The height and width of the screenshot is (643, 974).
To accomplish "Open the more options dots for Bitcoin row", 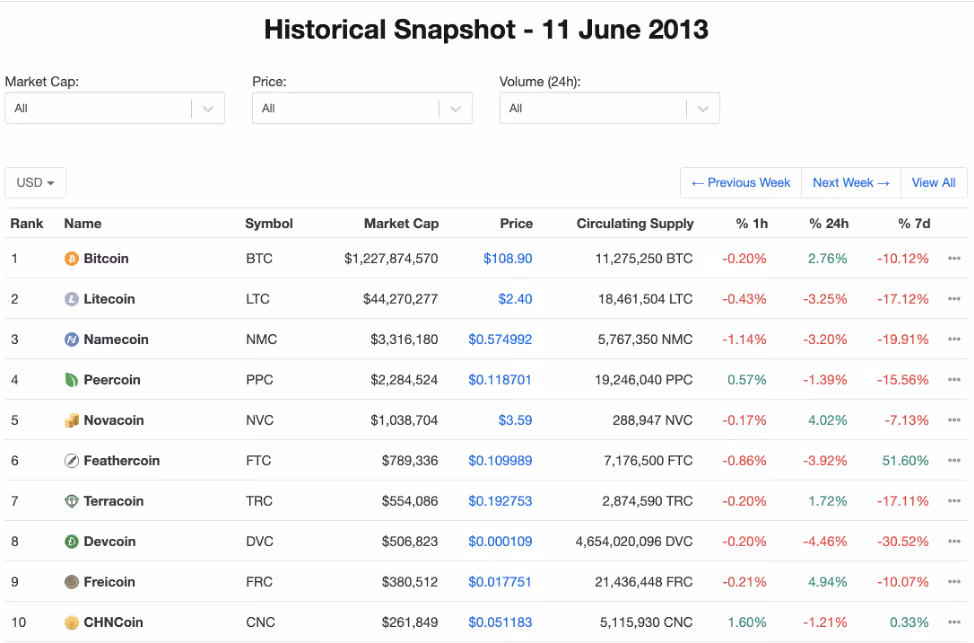I will coord(954,258).
